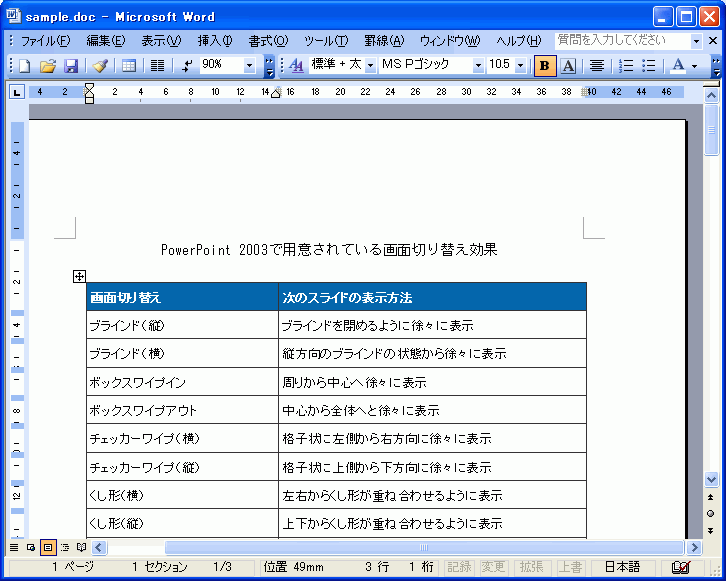Image resolution: width=726 pixels, height=581 pixels.
Task: Switch to Normal view
Action: coord(14,548)
